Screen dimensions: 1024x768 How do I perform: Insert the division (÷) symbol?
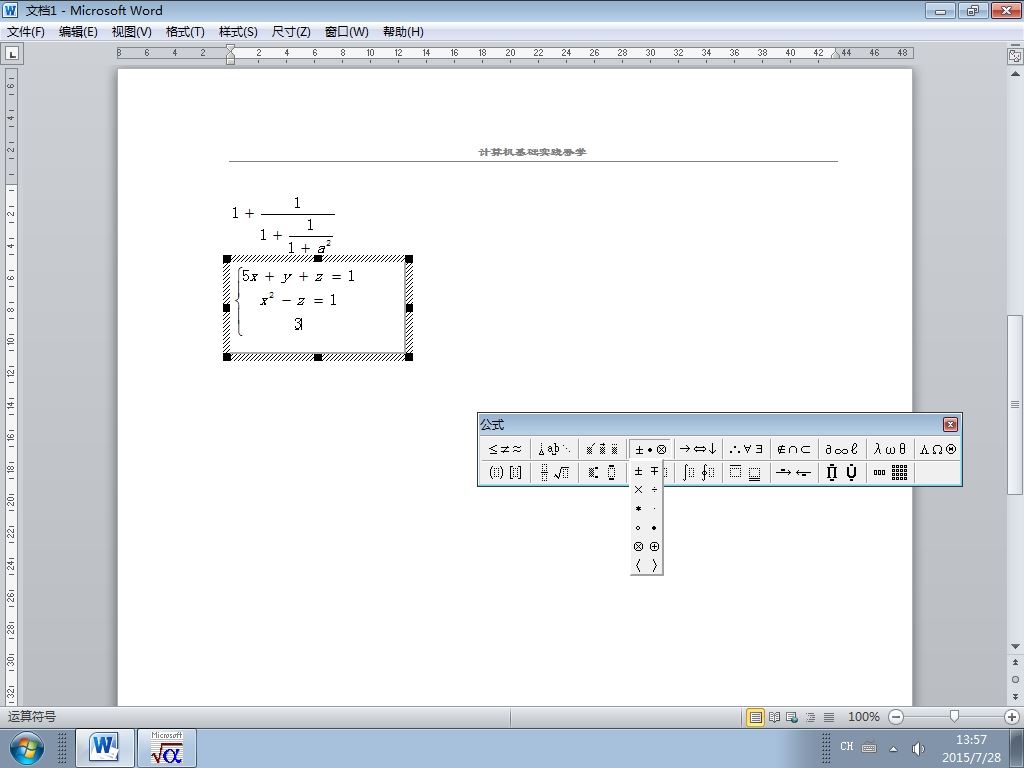pos(654,490)
